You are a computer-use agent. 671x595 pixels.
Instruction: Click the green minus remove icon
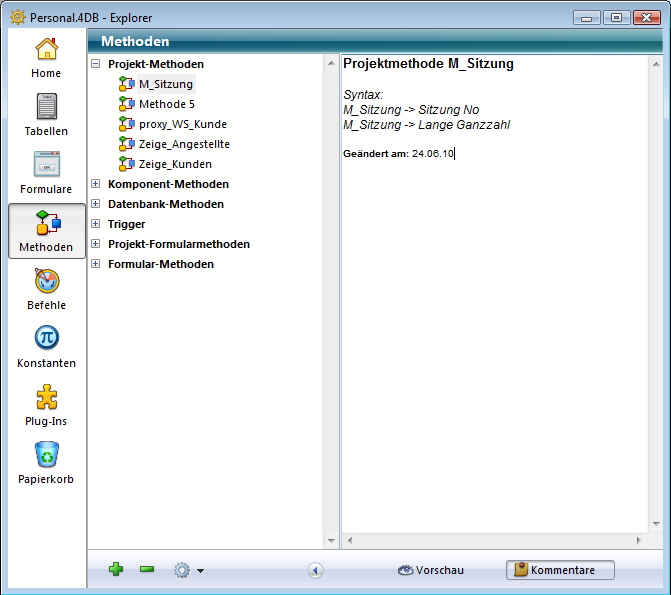pyautogui.click(x=147, y=570)
